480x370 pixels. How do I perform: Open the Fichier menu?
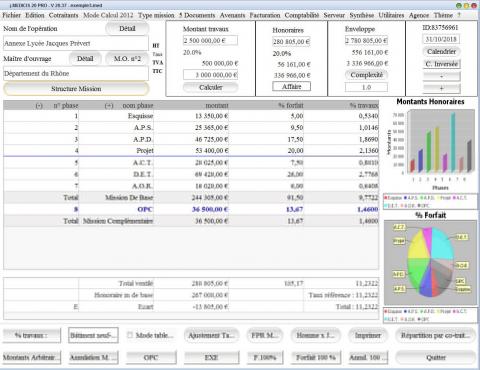12,15
